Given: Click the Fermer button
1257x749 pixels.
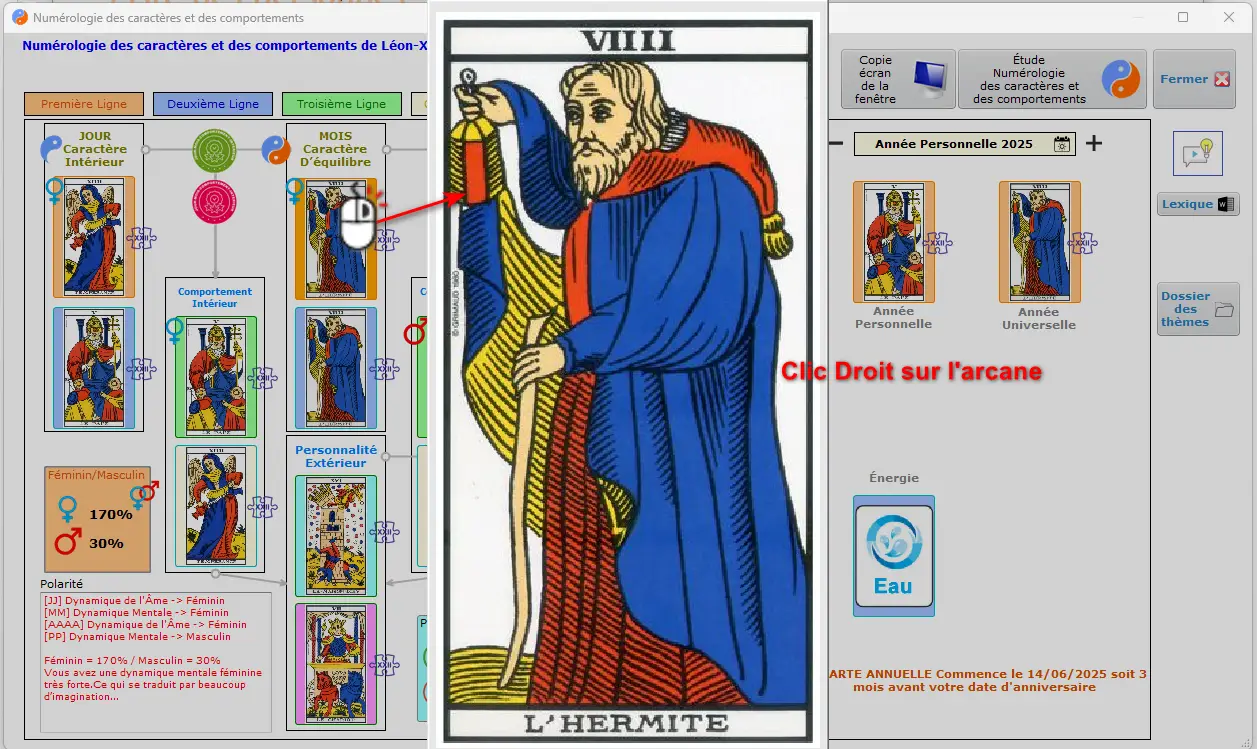Looking at the screenshot, I should pyautogui.click(x=1193, y=79).
